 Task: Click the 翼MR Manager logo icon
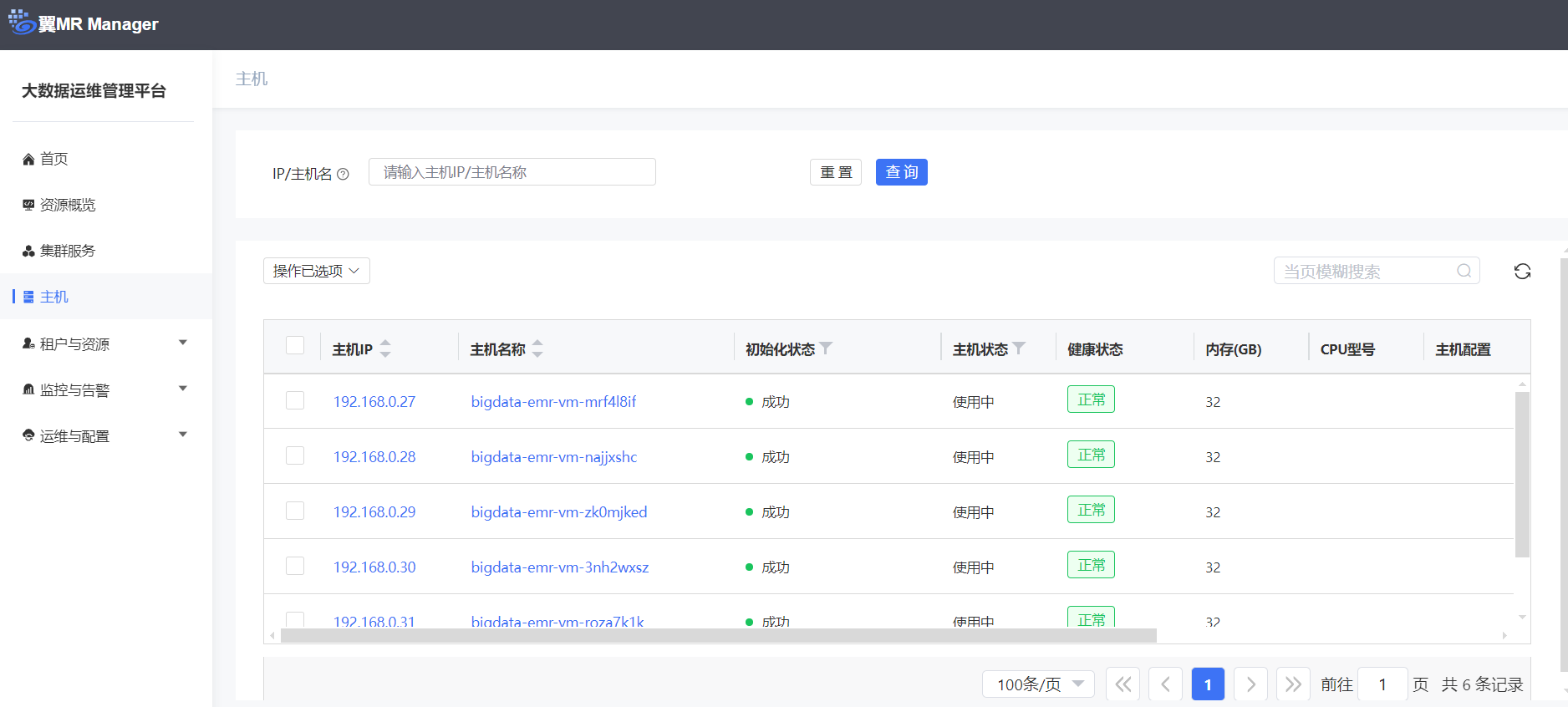coord(22,22)
